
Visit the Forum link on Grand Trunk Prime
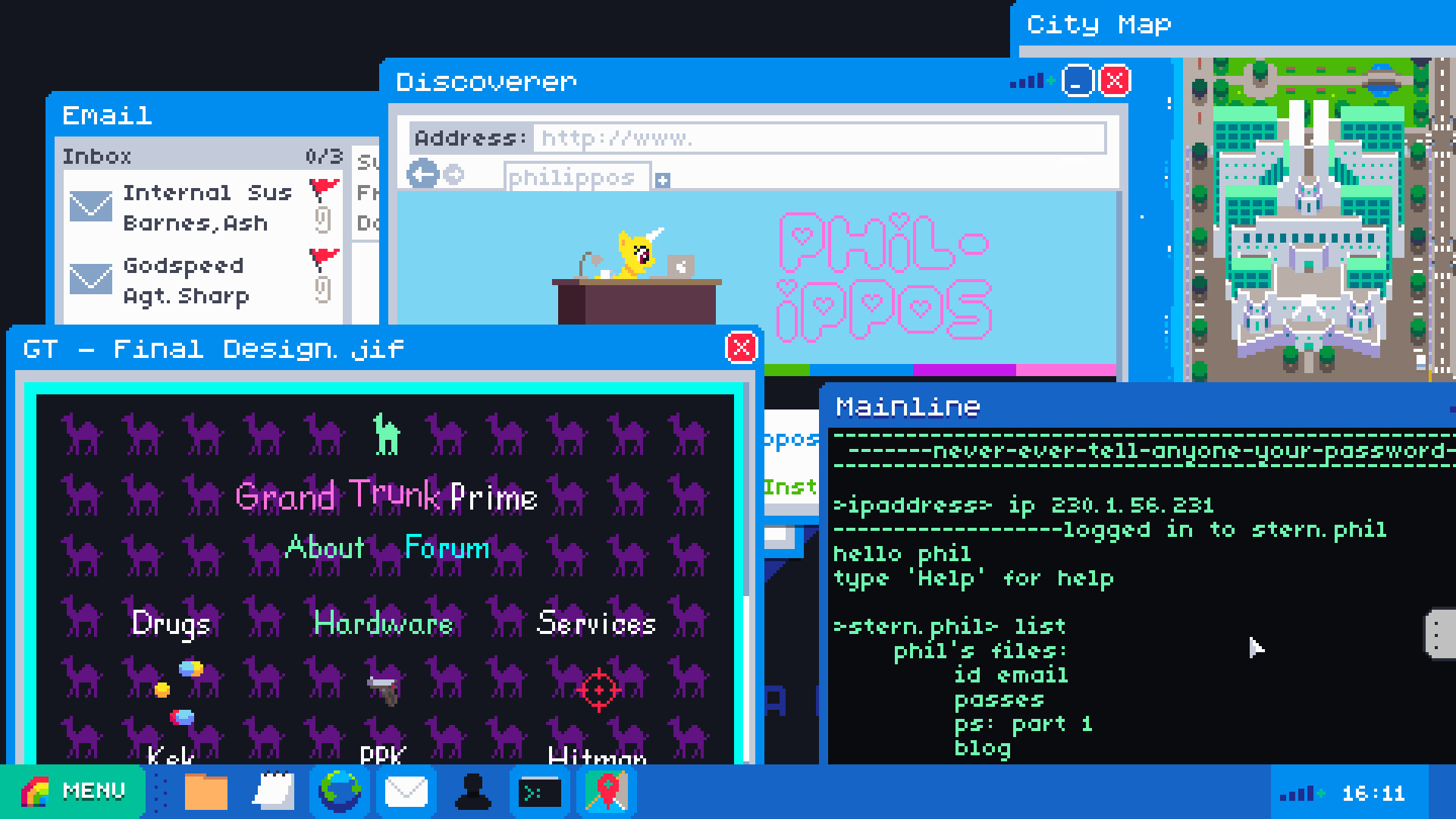point(447,548)
